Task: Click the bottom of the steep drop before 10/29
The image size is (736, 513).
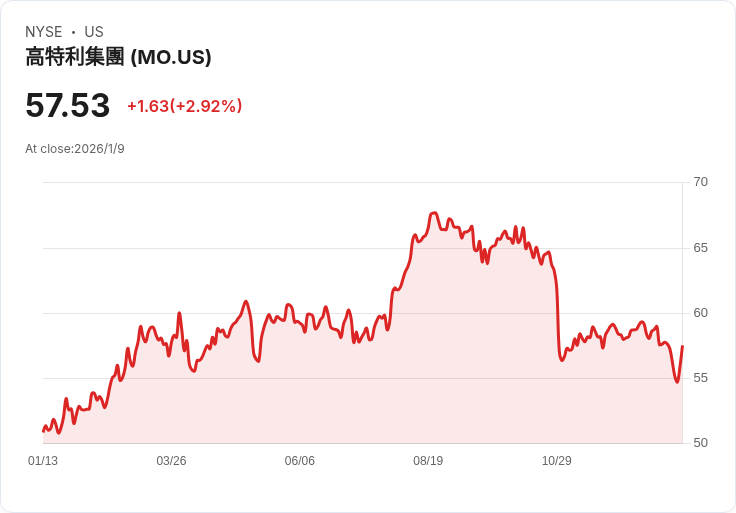Action: pos(562,359)
